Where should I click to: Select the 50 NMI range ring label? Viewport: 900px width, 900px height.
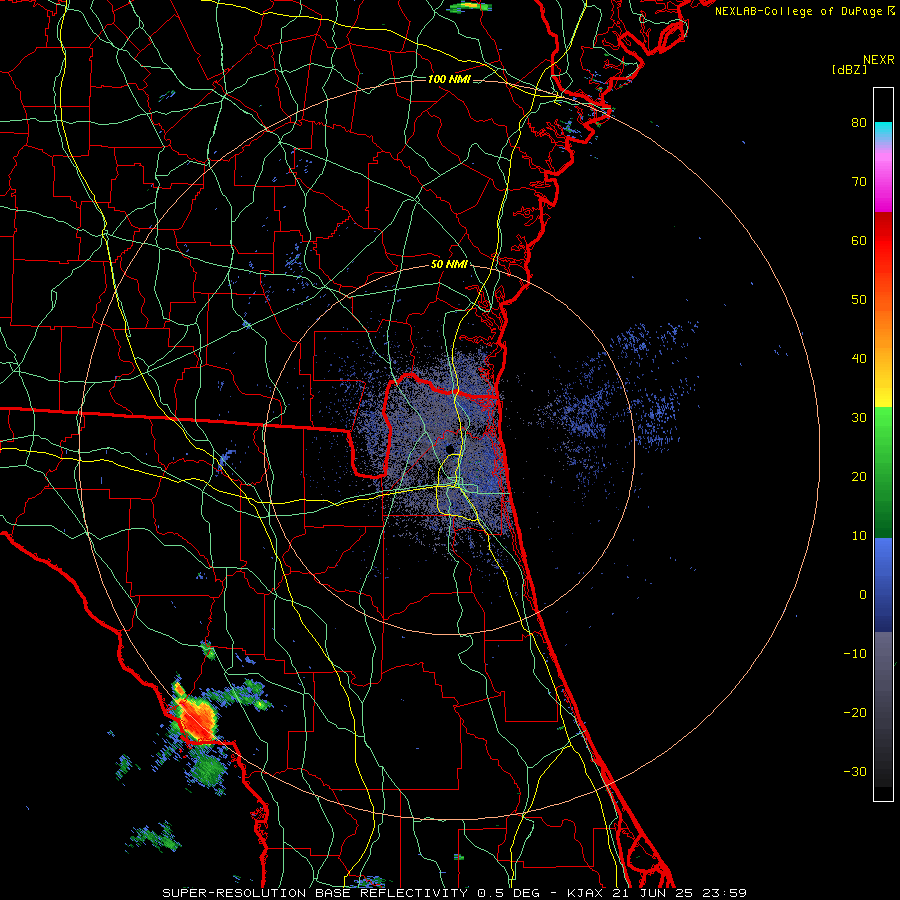click(449, 265)
